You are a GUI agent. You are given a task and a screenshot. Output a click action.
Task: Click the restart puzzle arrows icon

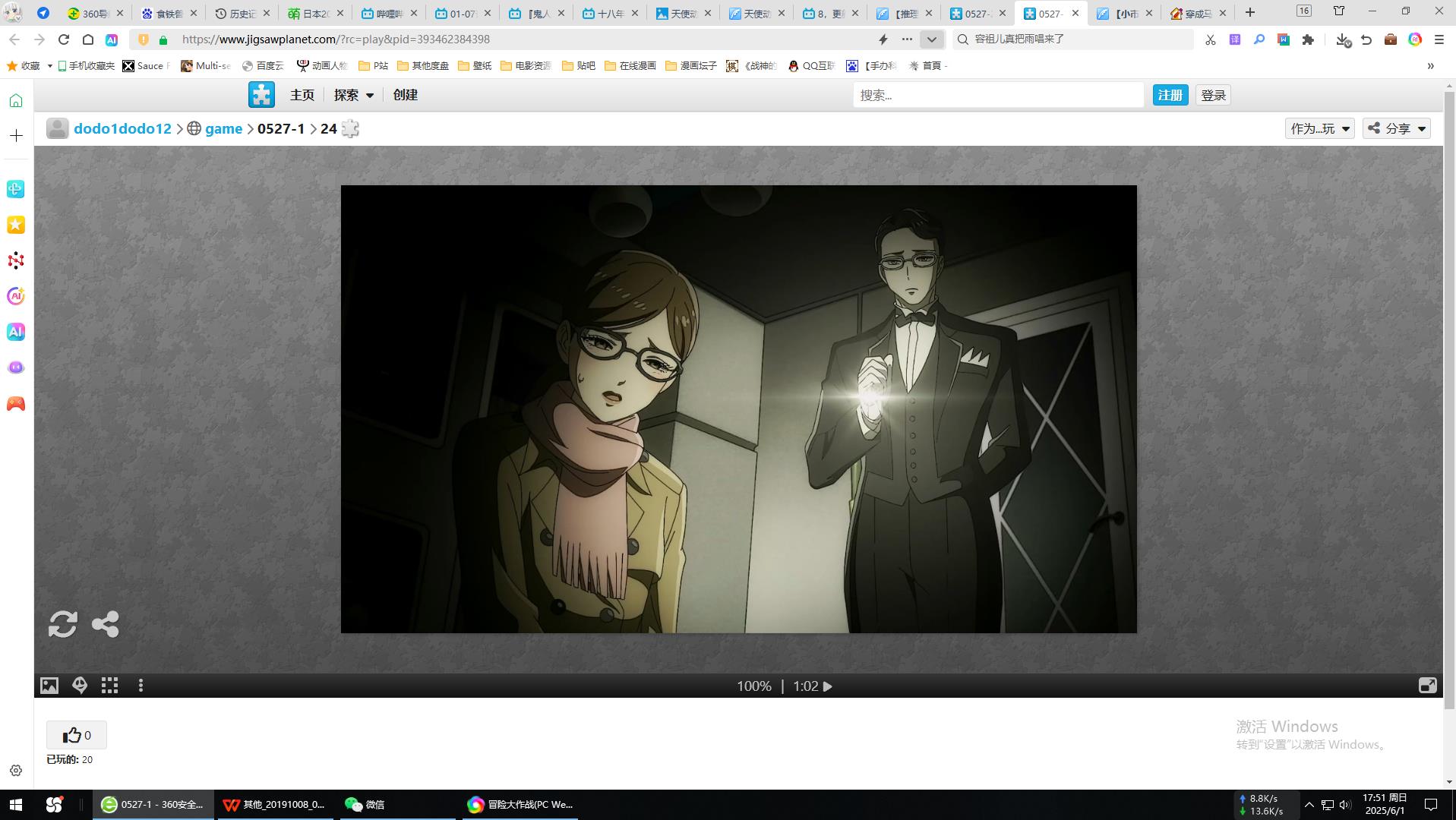(x=62, y=624)
